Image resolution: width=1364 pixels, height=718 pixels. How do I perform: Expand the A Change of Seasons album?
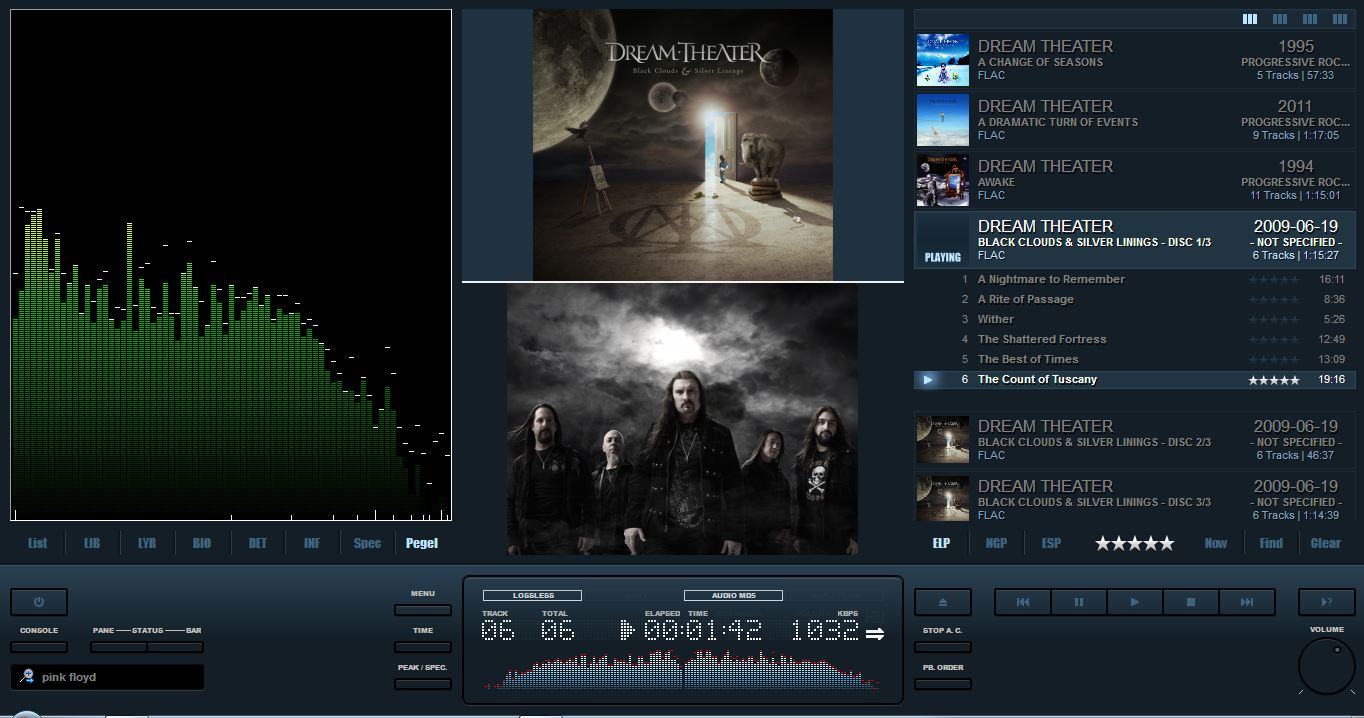tap(1135, 60)
